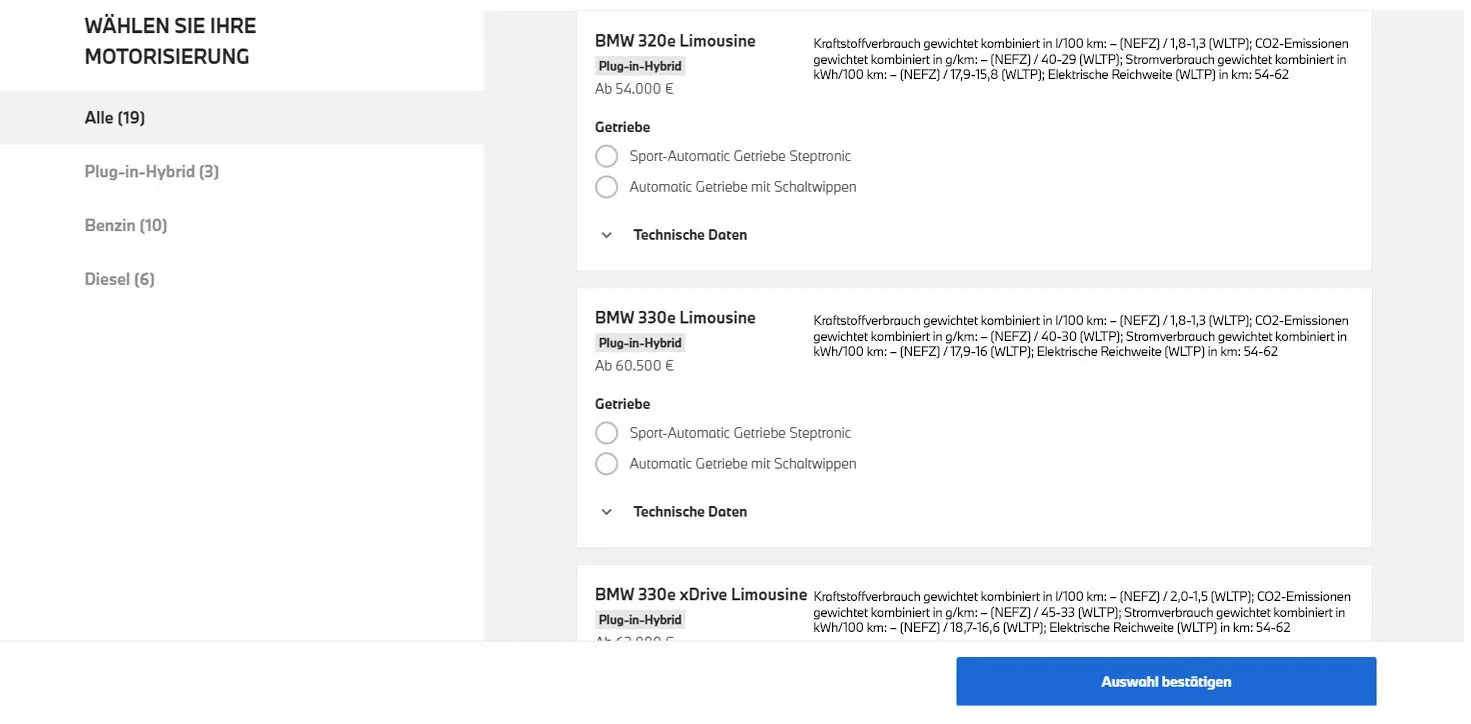Click Plug-in-Hybrid badge on 330e xDrive
The width and height of the screenshot is (1471, 724).
click(640, 620)
